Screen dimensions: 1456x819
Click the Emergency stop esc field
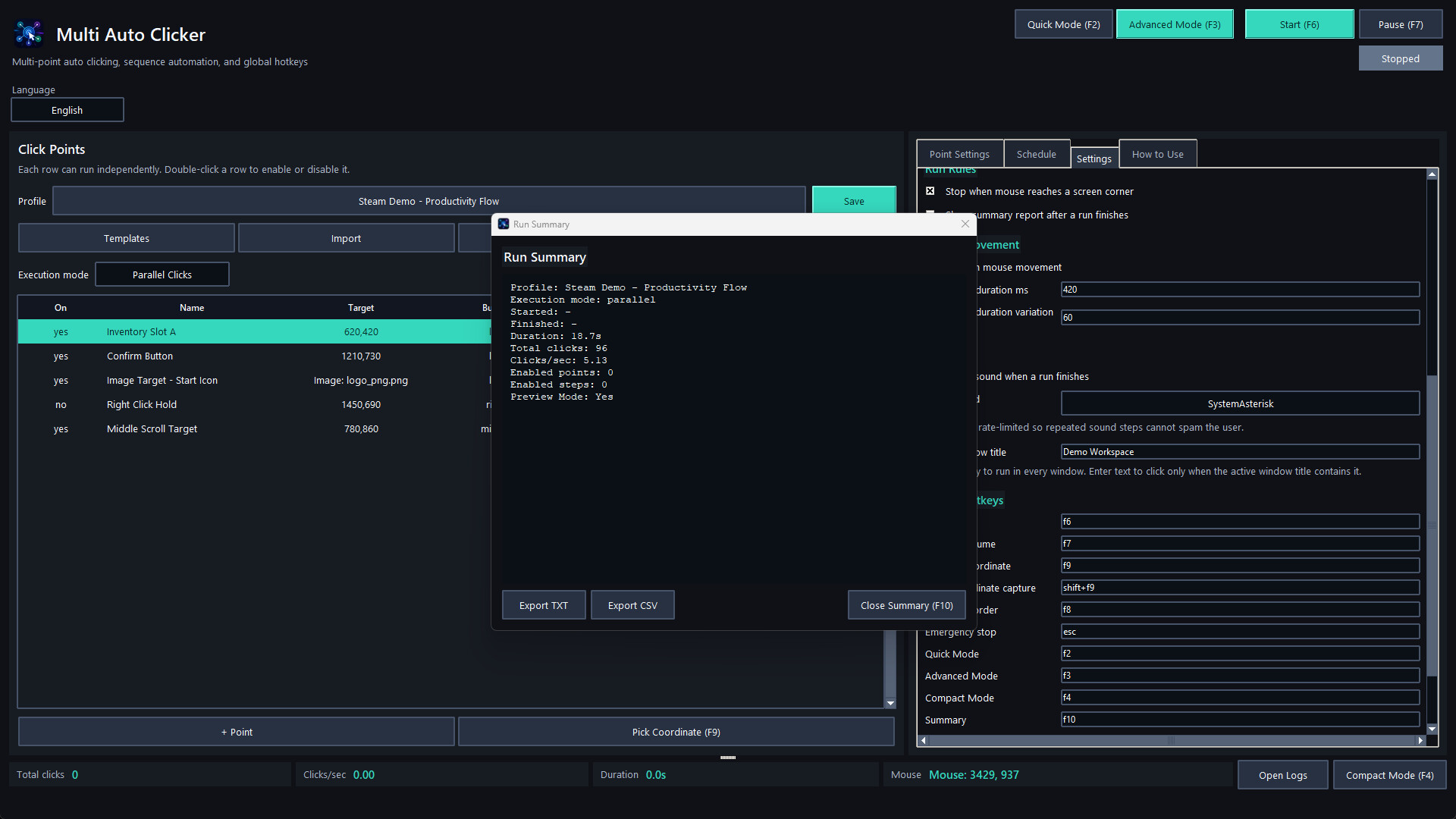coord(1240,631)
